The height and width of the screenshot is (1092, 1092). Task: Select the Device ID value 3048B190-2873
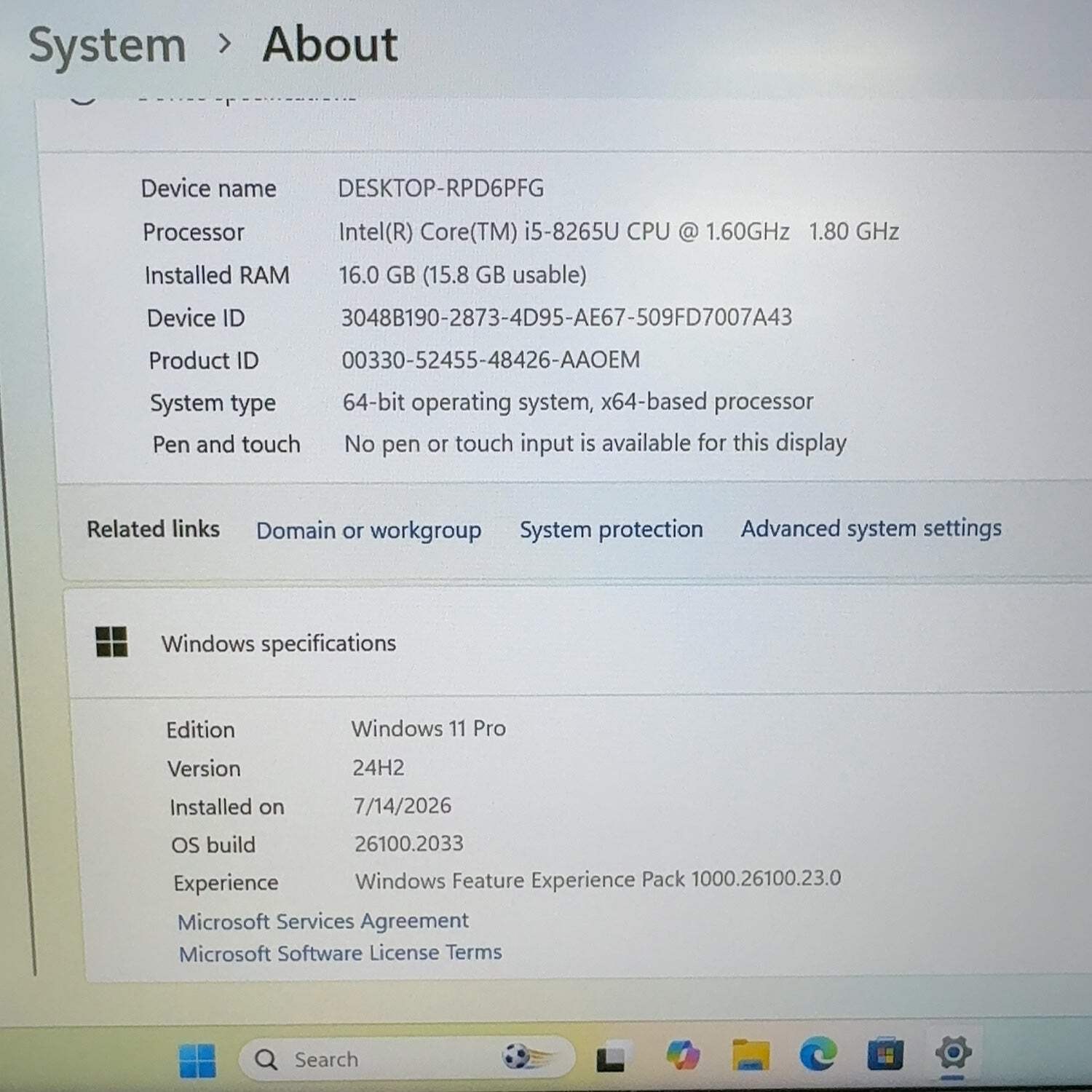(x=566, y=317)
